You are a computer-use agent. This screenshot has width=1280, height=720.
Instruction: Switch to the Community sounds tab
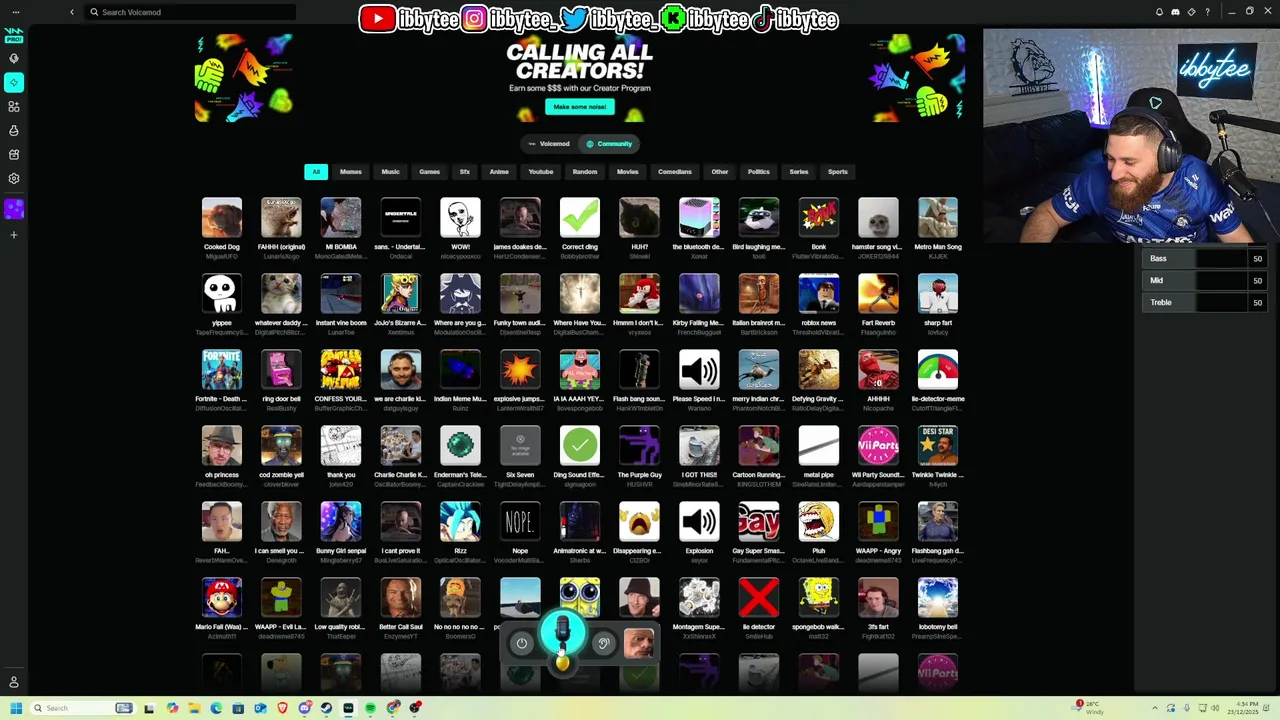tap(609, 144)
